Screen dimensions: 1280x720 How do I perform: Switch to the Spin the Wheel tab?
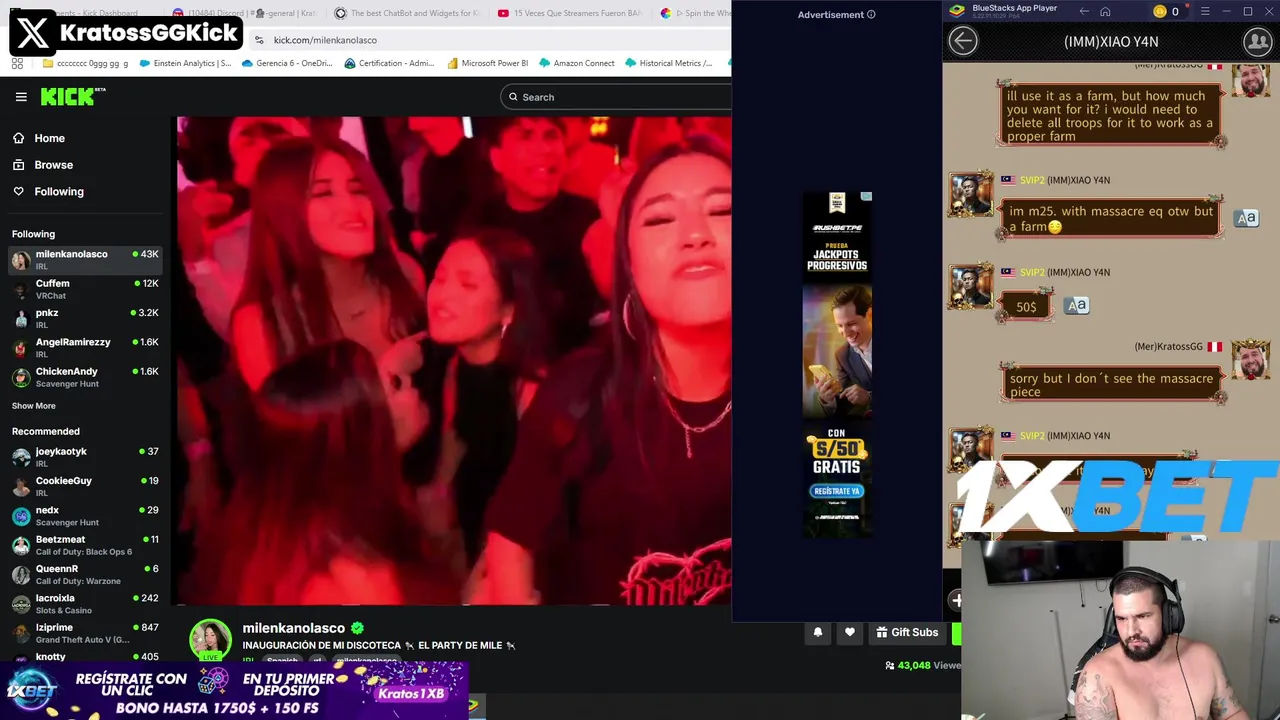point(695,13)
